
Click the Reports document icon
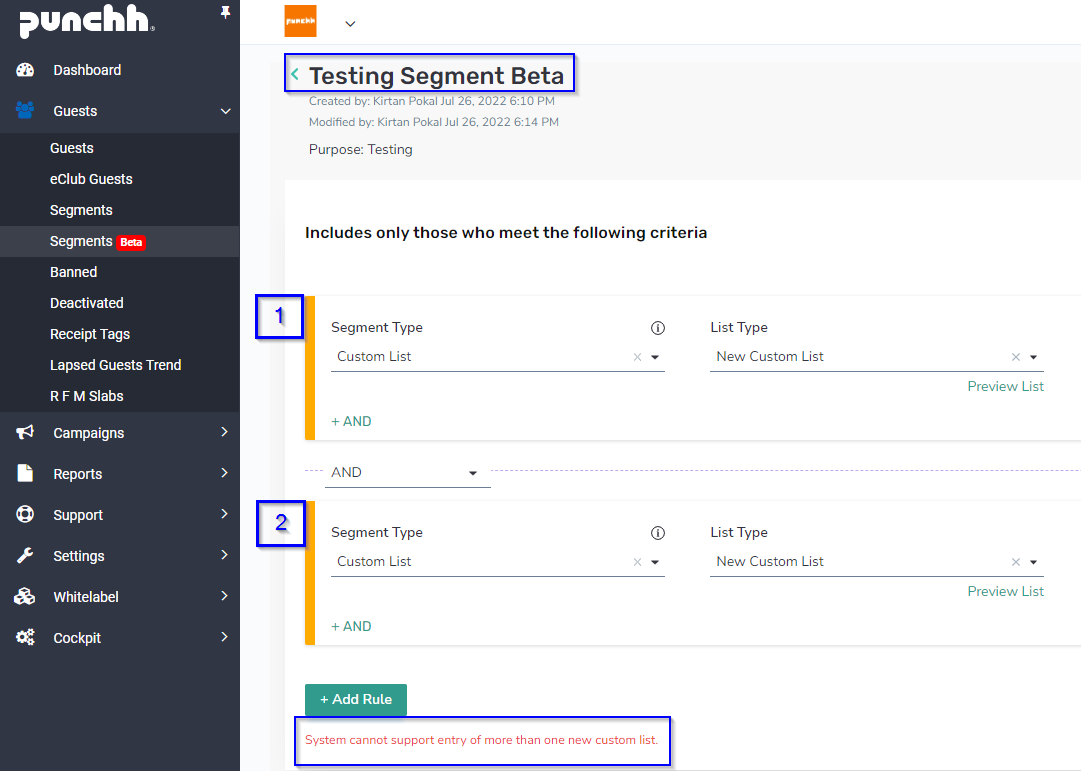[x=24, y=474]
